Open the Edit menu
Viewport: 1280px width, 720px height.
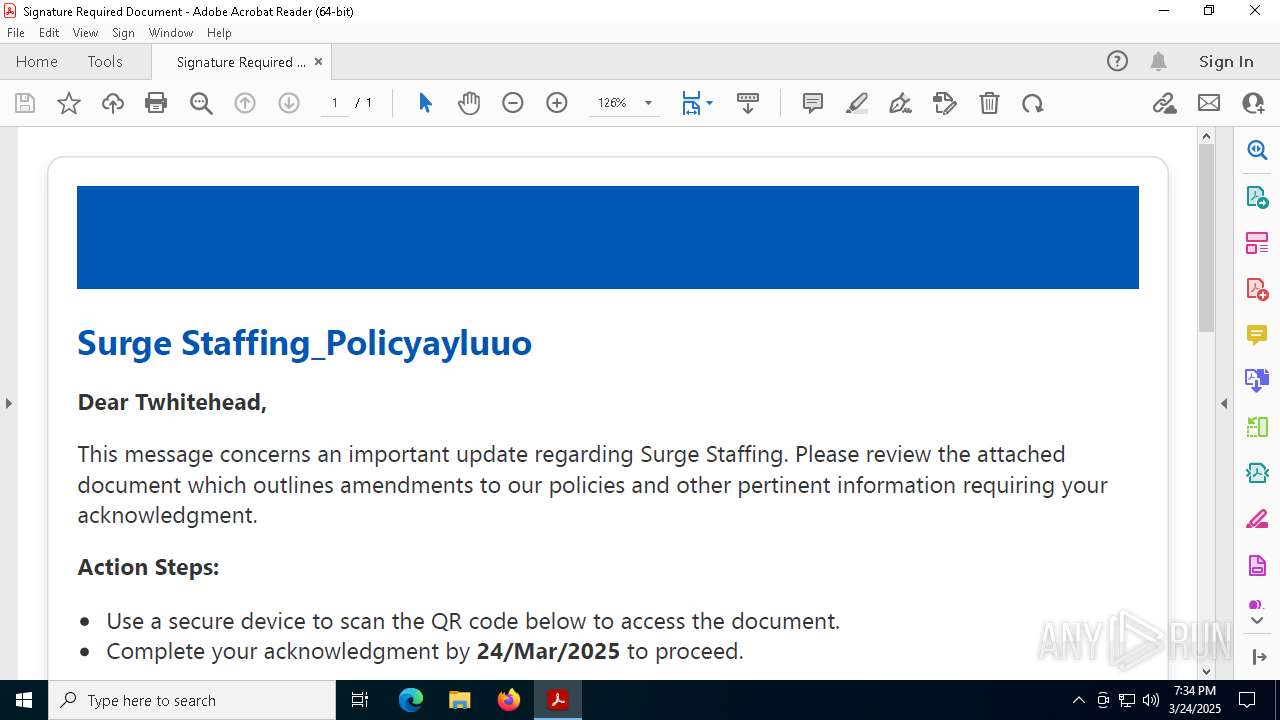point(49,33)
